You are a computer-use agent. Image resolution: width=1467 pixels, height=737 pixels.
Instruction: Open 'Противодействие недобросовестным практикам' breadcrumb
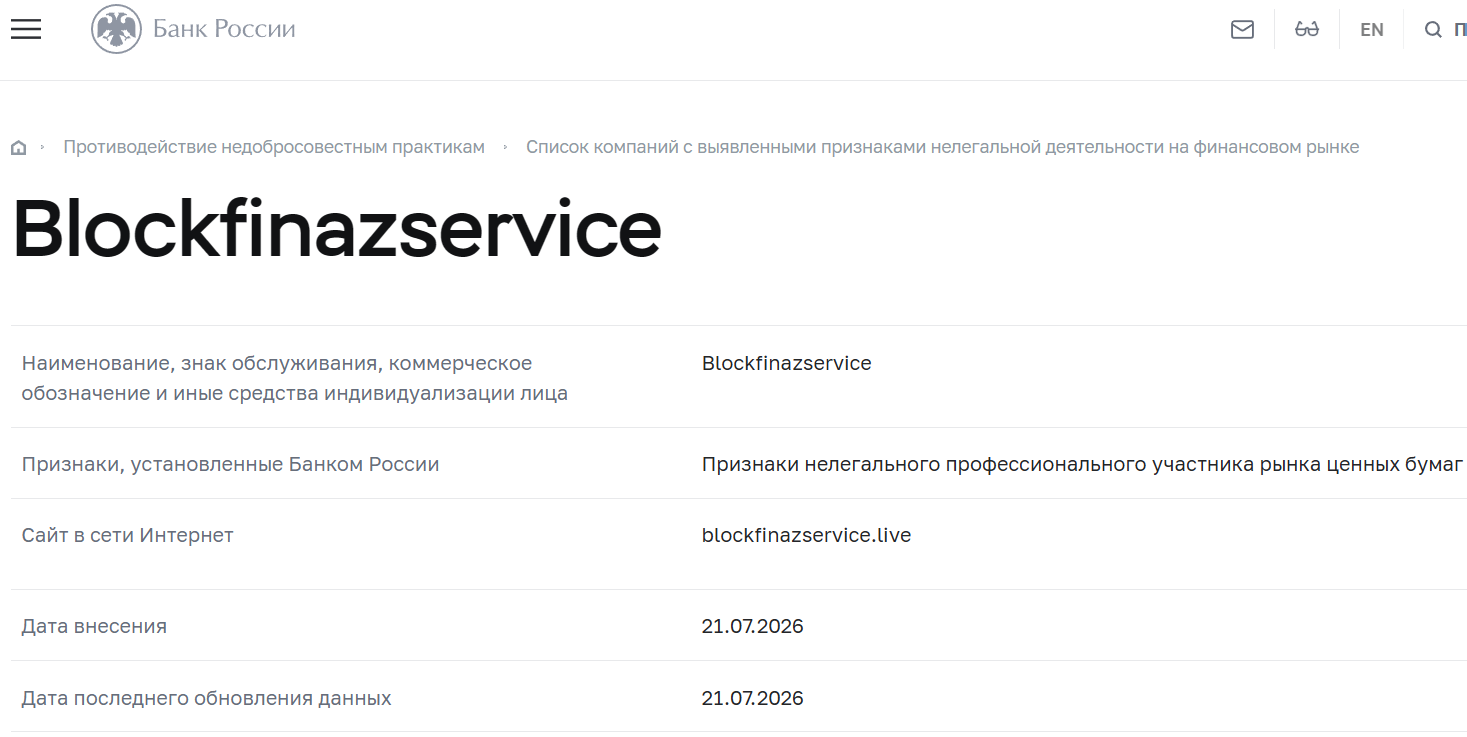click(274, 147)
